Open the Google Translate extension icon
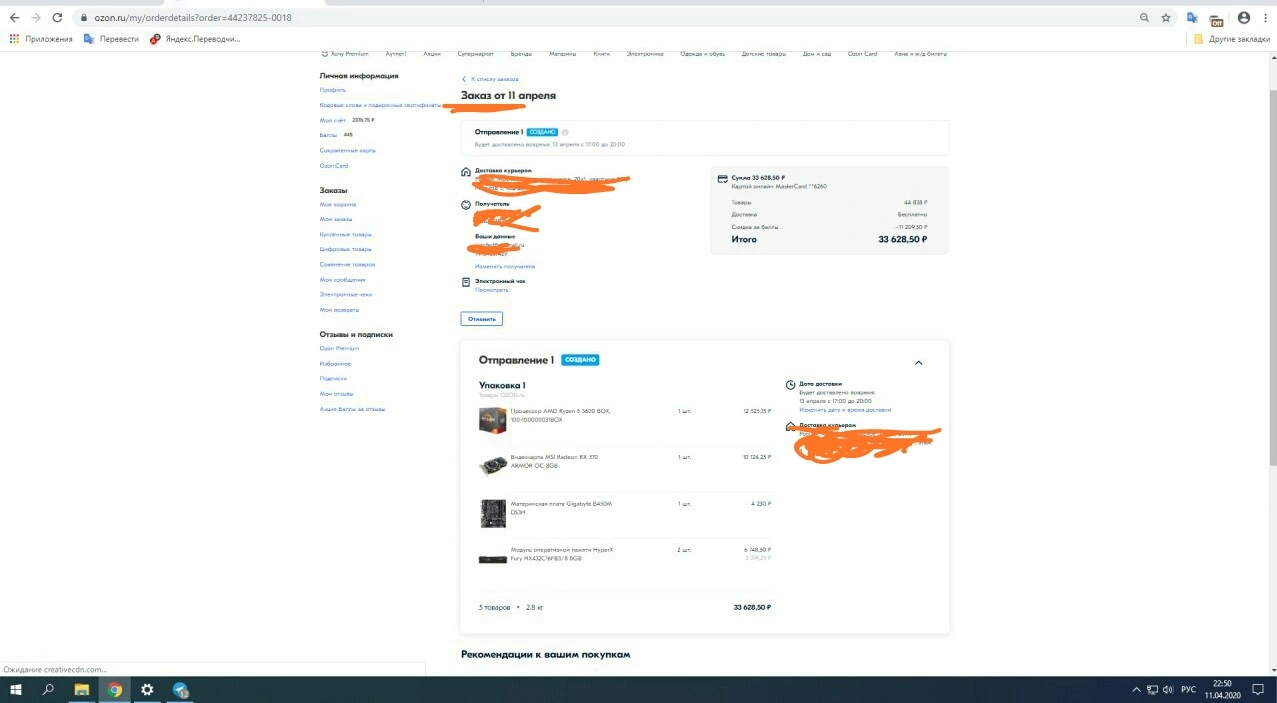1277x703 pixels. pos(1192,18)
